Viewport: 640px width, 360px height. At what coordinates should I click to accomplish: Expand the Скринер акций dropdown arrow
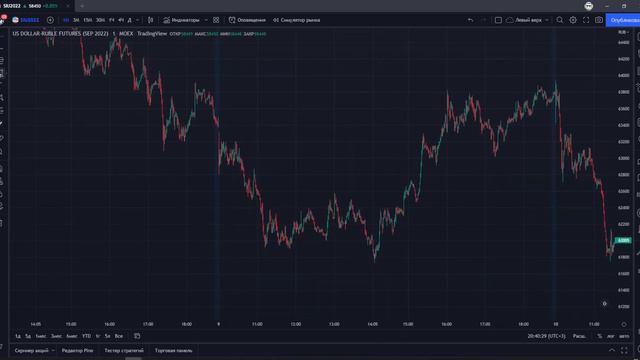point(53,350)
